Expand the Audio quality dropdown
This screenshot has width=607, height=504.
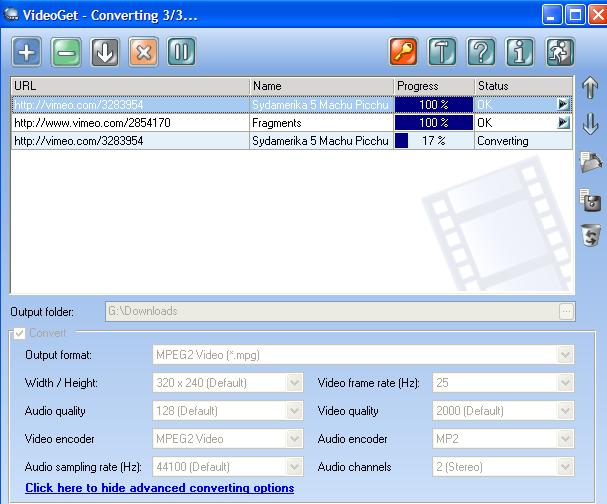[x=294, y=411]
